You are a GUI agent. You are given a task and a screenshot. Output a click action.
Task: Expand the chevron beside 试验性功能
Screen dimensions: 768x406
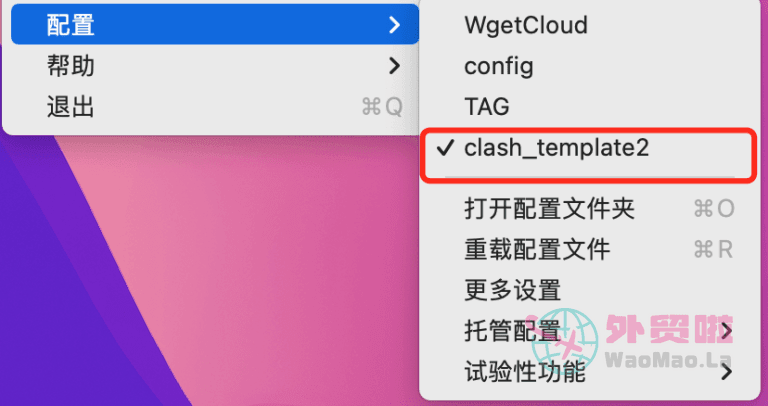coord(727,373)
